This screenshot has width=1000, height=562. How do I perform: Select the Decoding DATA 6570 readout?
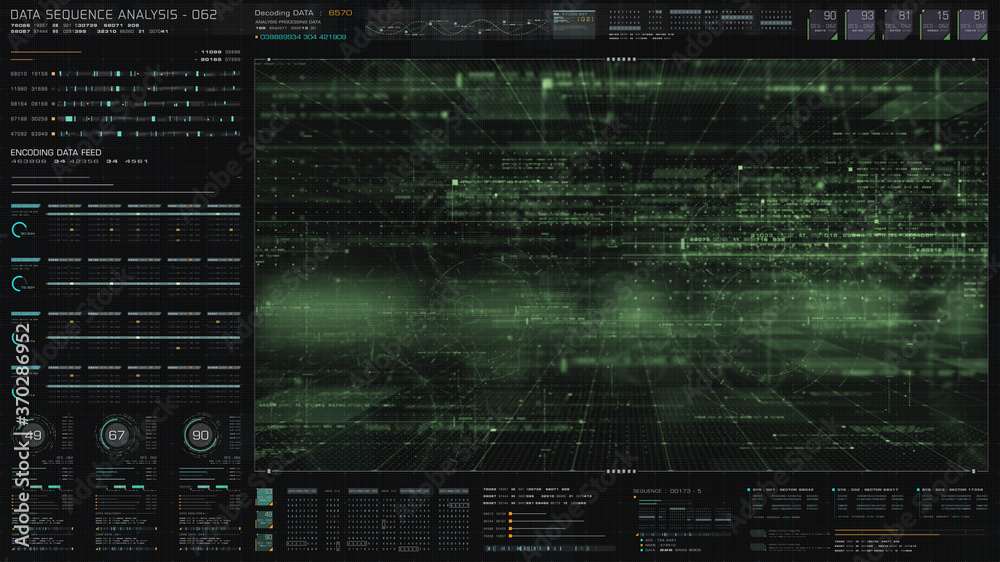point(303,13)
